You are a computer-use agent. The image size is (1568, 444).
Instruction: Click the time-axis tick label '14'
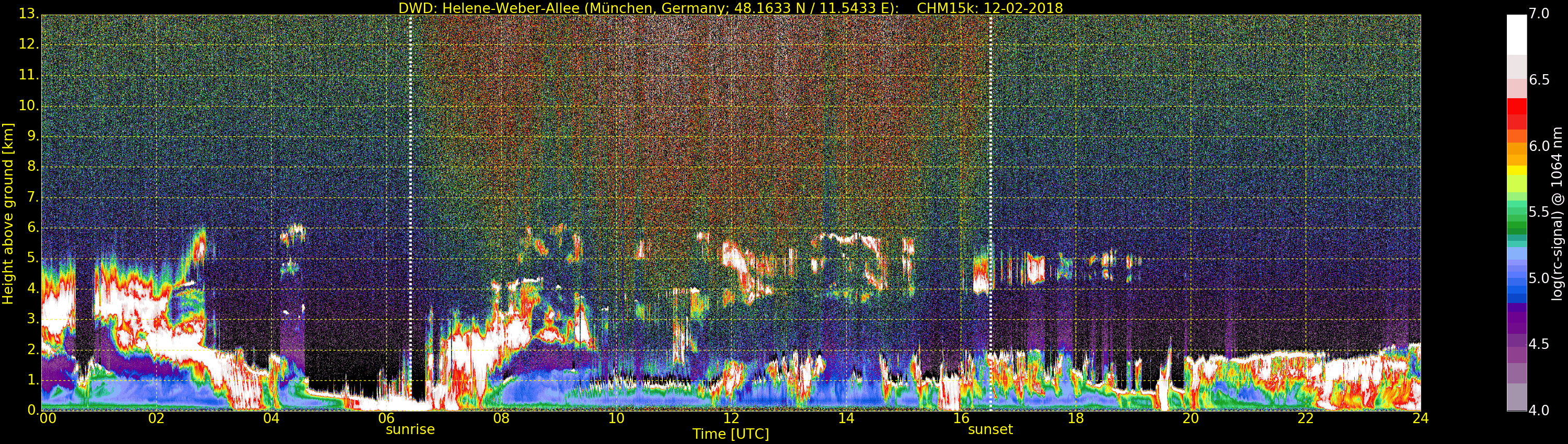tap(846, 418)
